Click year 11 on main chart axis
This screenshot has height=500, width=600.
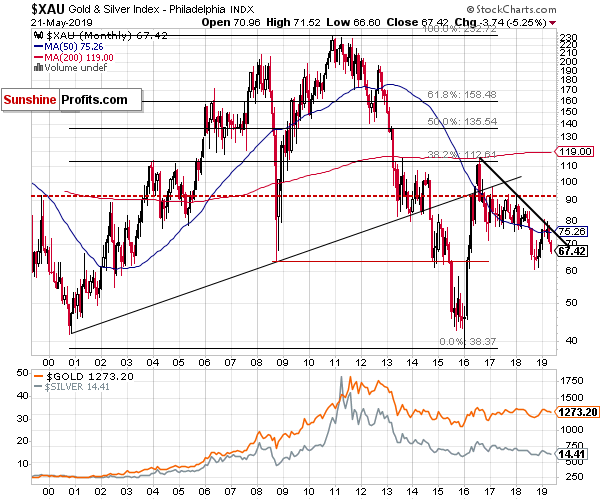point(334,362)
